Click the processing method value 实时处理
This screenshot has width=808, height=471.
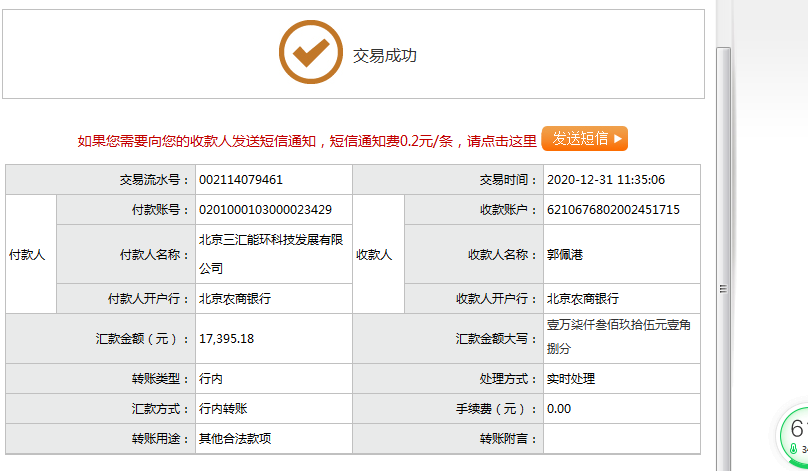(571, 380)
